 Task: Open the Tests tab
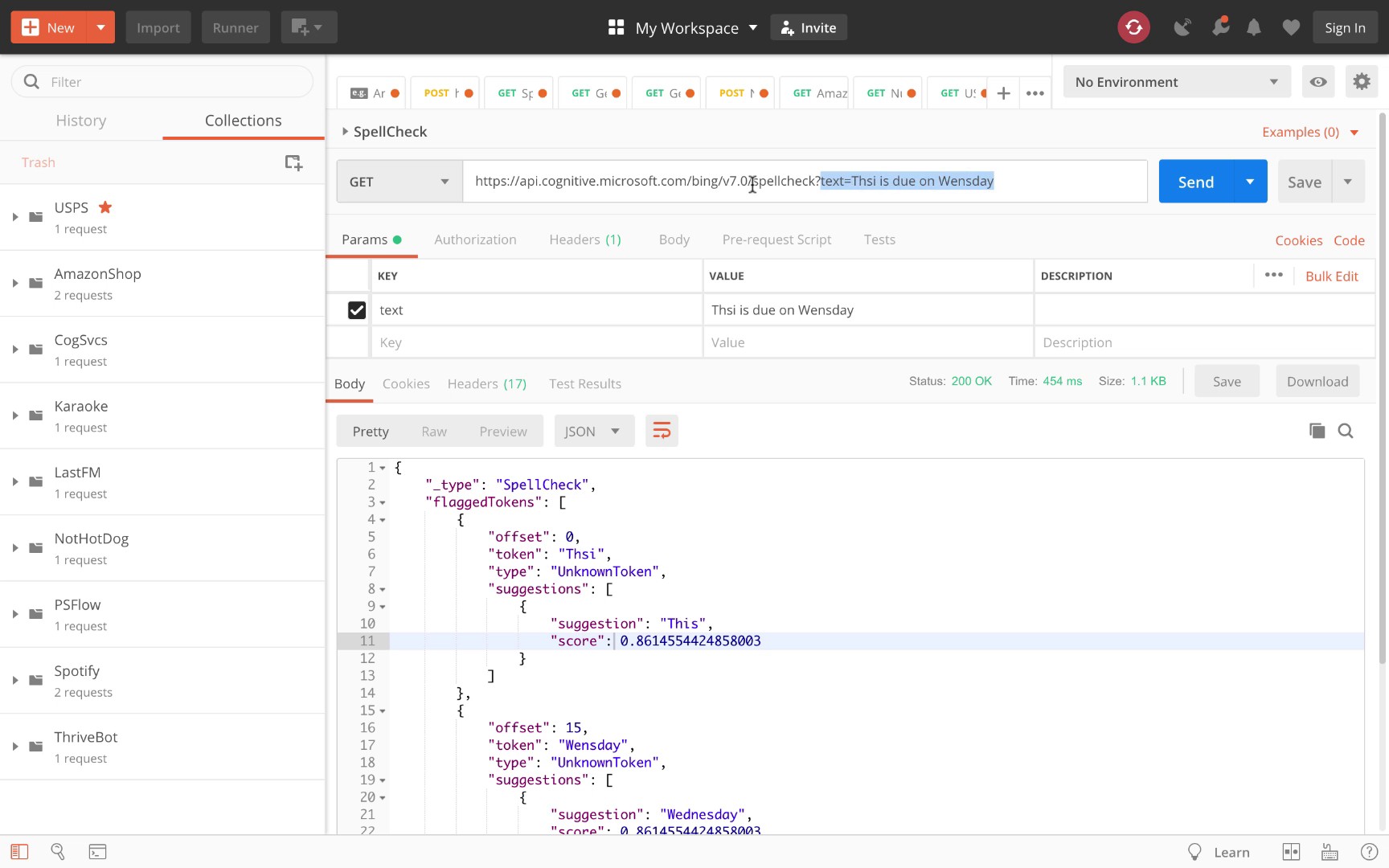click(x=879, y=240)
